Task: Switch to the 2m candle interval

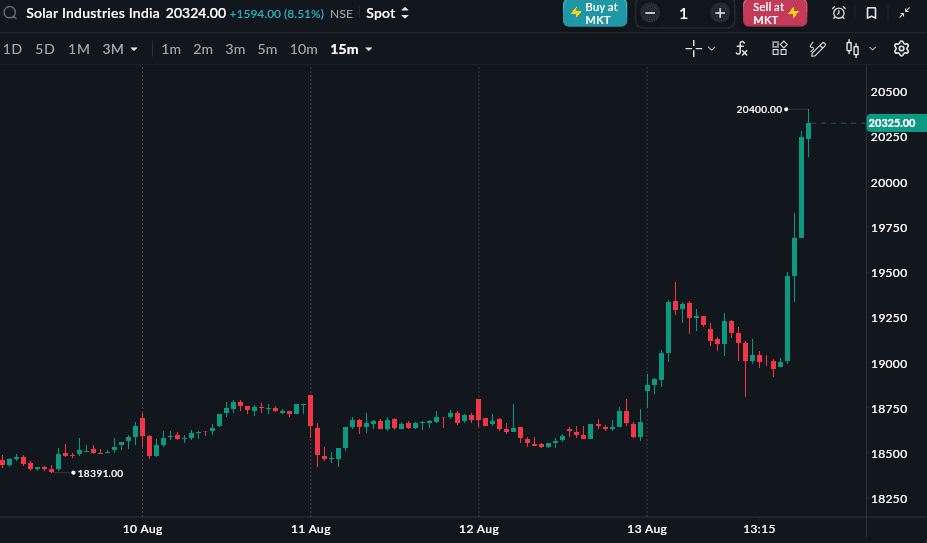Action: 203,49
